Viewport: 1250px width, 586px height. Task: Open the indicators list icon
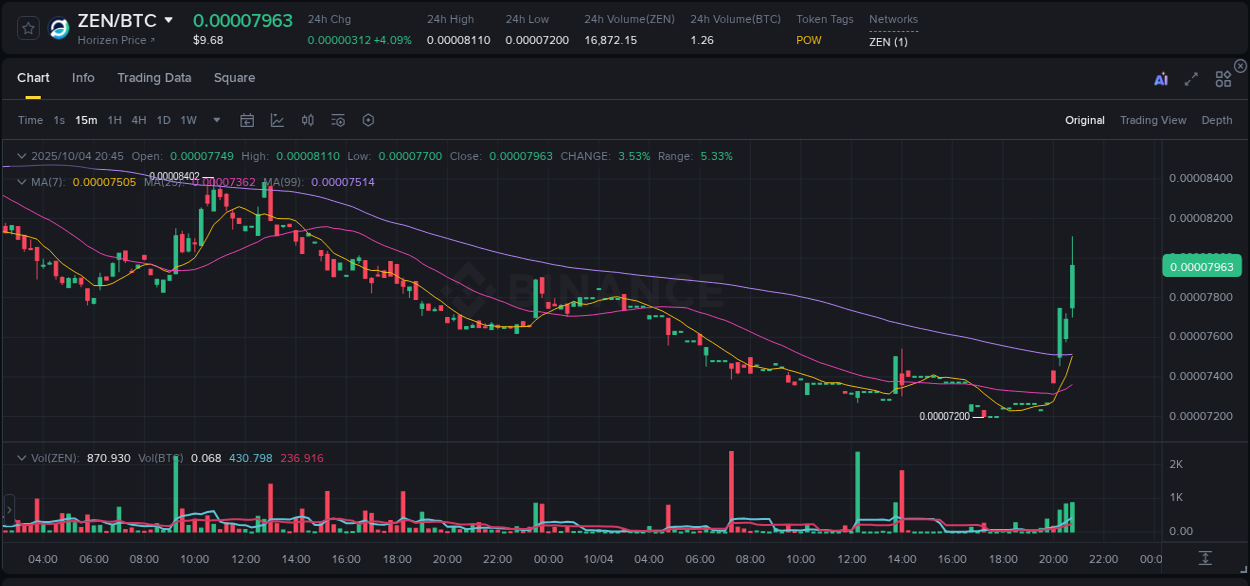pos(337,120)
